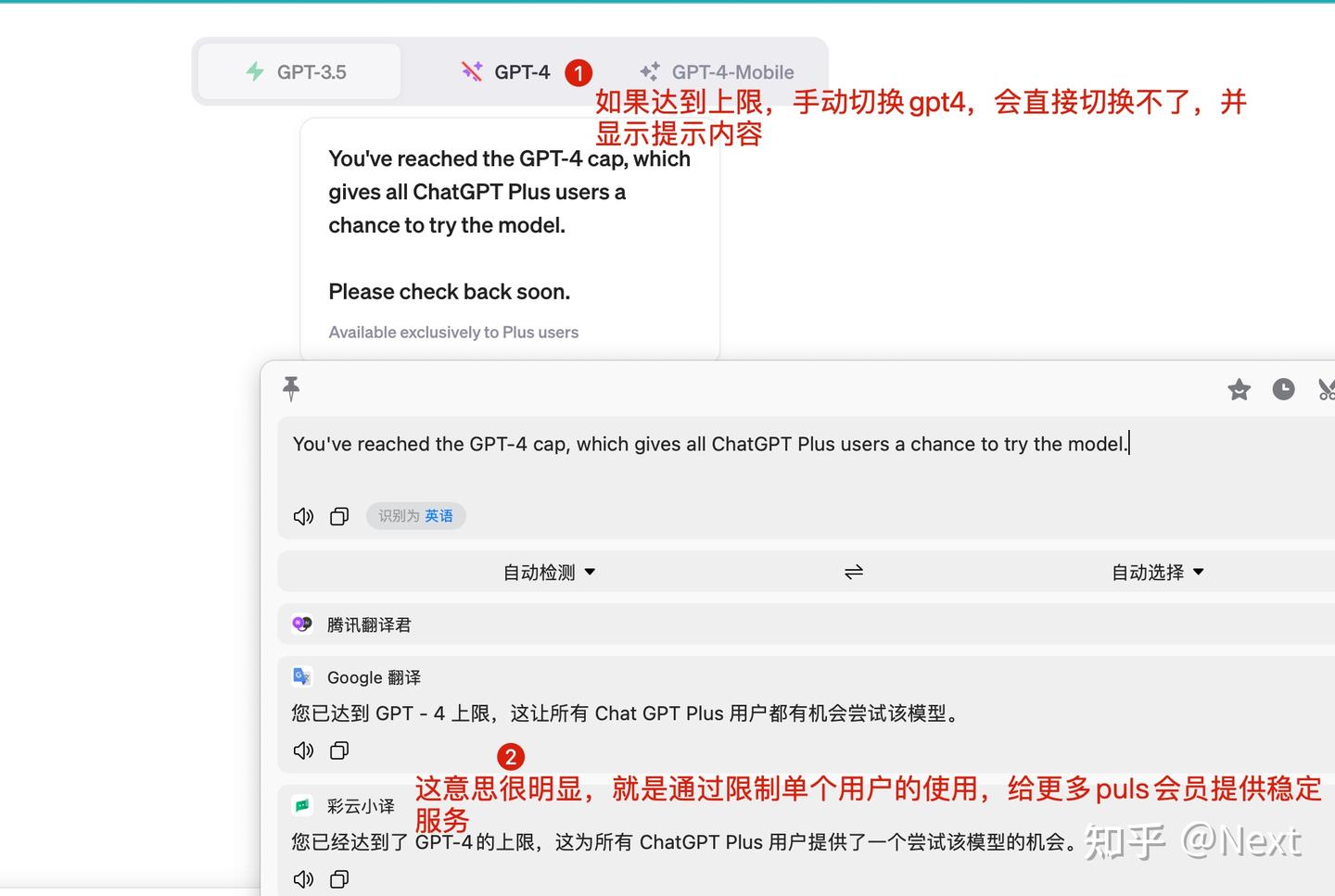Open translation history with clock icon
Image resolution: width=1335 pixels, height=896 pixels.
(x=1283, y=389)
